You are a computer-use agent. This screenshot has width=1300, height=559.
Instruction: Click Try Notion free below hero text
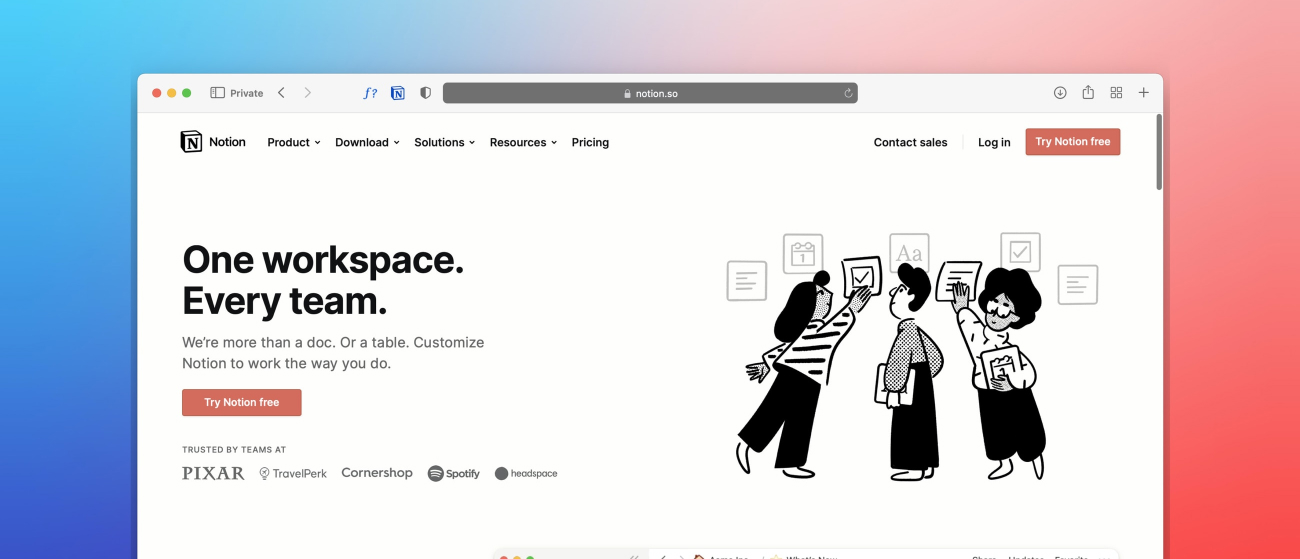(x=242, y=402)
